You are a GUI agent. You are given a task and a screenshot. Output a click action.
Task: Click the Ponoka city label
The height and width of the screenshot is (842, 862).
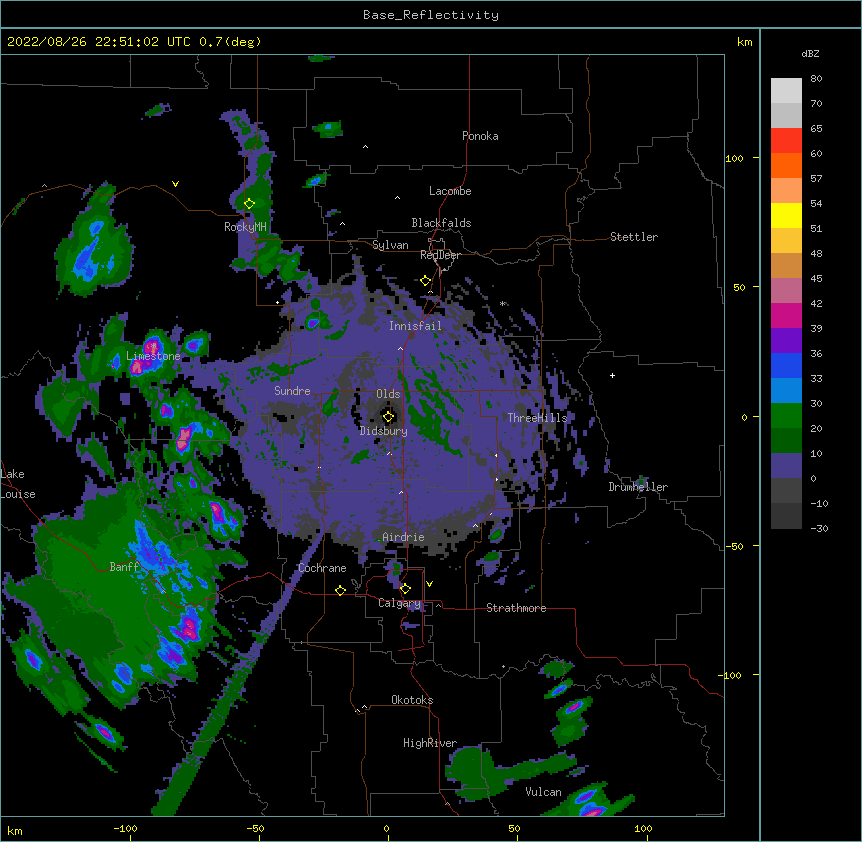[480, 136]
